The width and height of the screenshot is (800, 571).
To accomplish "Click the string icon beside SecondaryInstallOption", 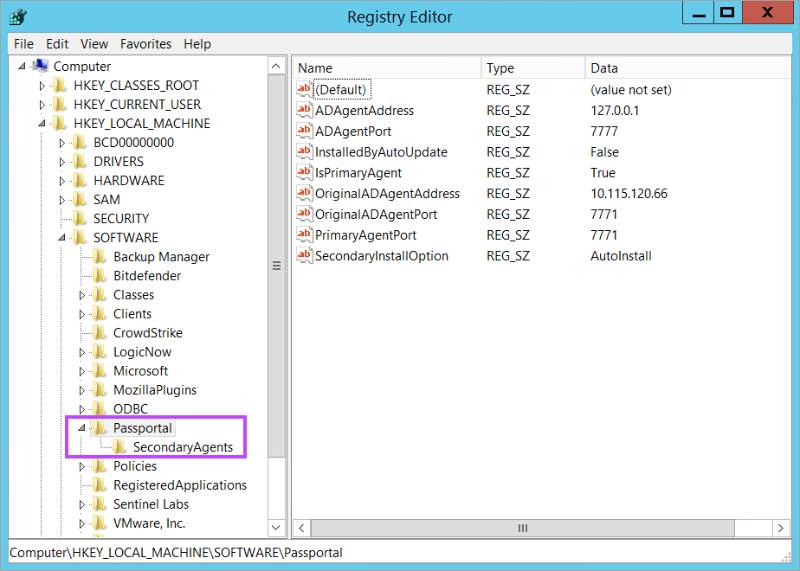I will (x=304, y=255).
